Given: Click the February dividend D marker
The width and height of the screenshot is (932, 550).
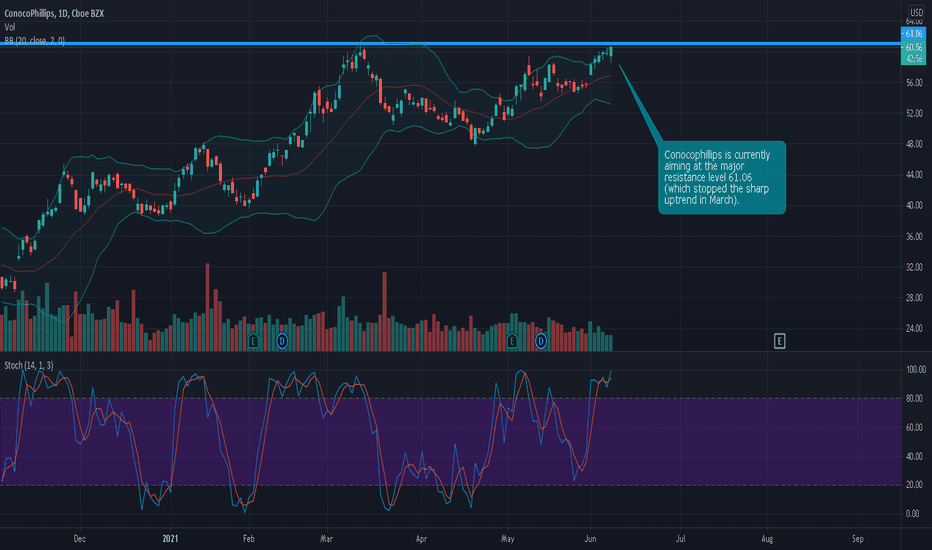Looking at the screenshot, I should [x=282, y=341].
